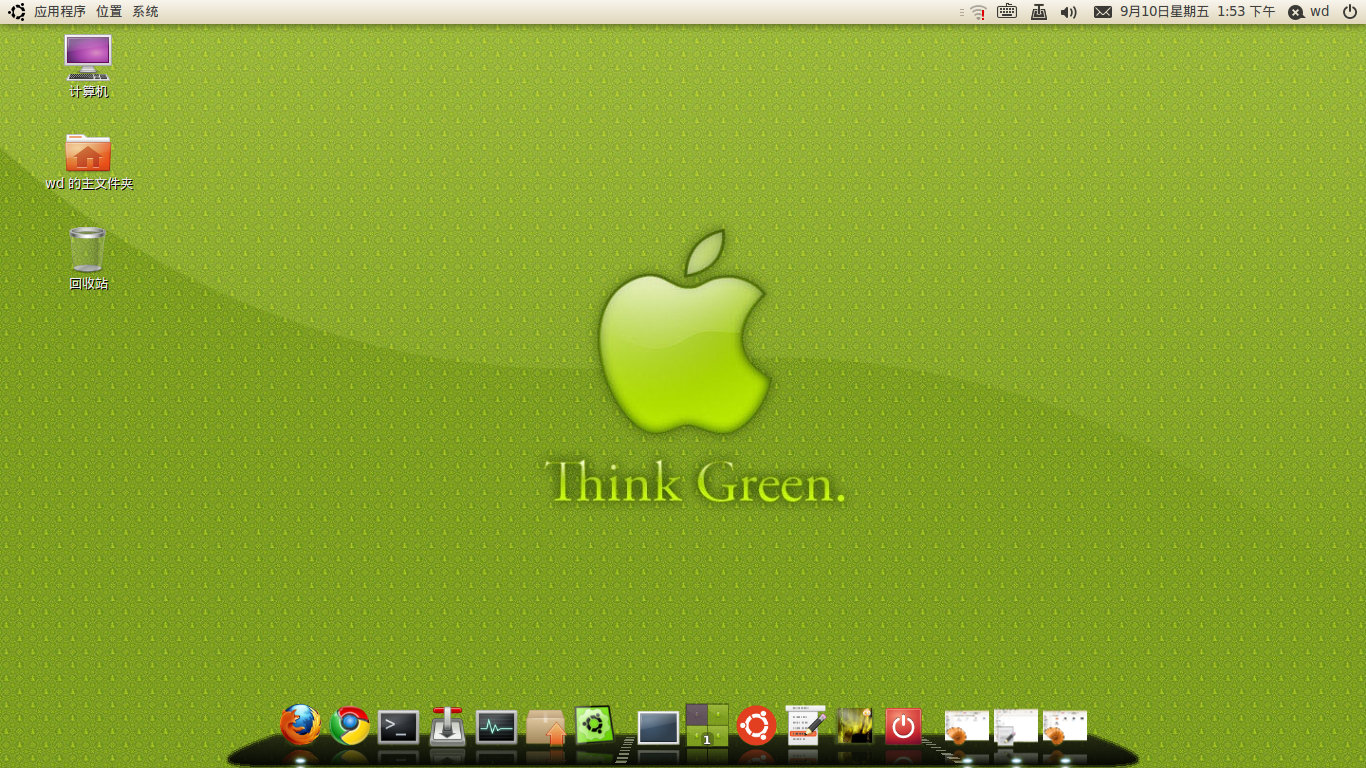
Task: Open the Terminal dock icon
Action: pos(398,727)
